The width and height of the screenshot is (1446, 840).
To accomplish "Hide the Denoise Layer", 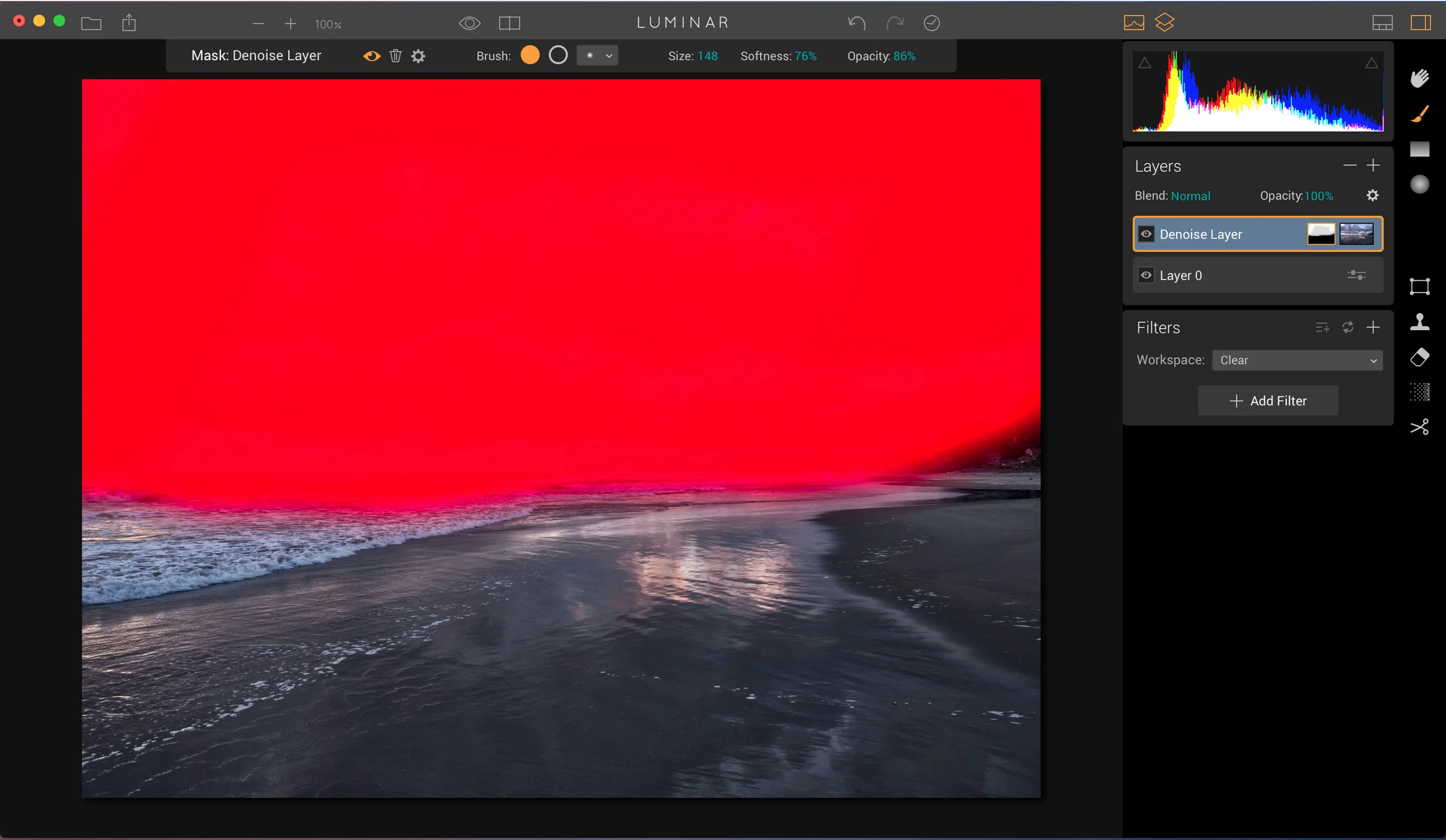I will click(x=1146, y=234).
